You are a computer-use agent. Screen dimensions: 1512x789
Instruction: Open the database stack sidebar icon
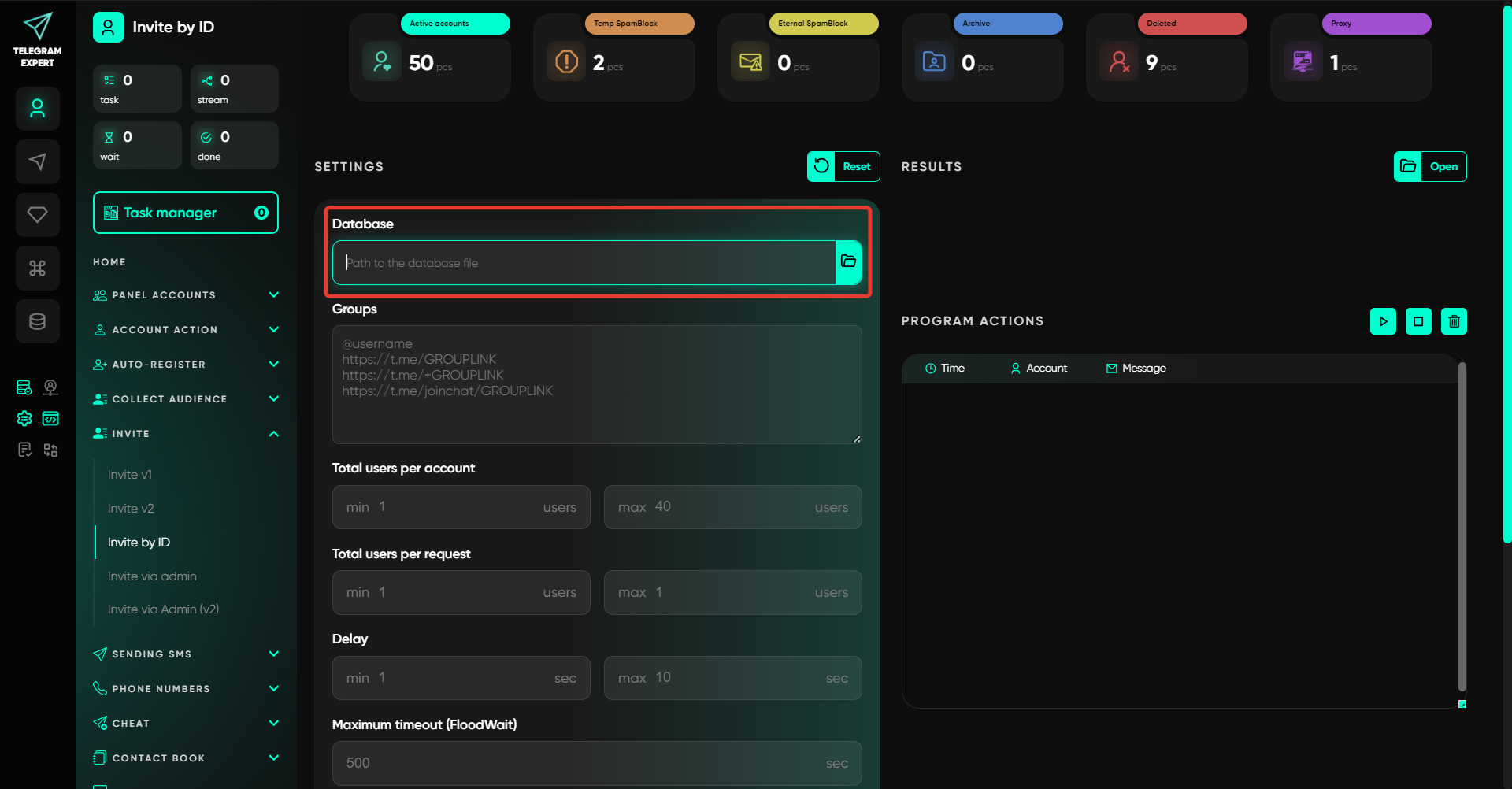pos(37,321)
